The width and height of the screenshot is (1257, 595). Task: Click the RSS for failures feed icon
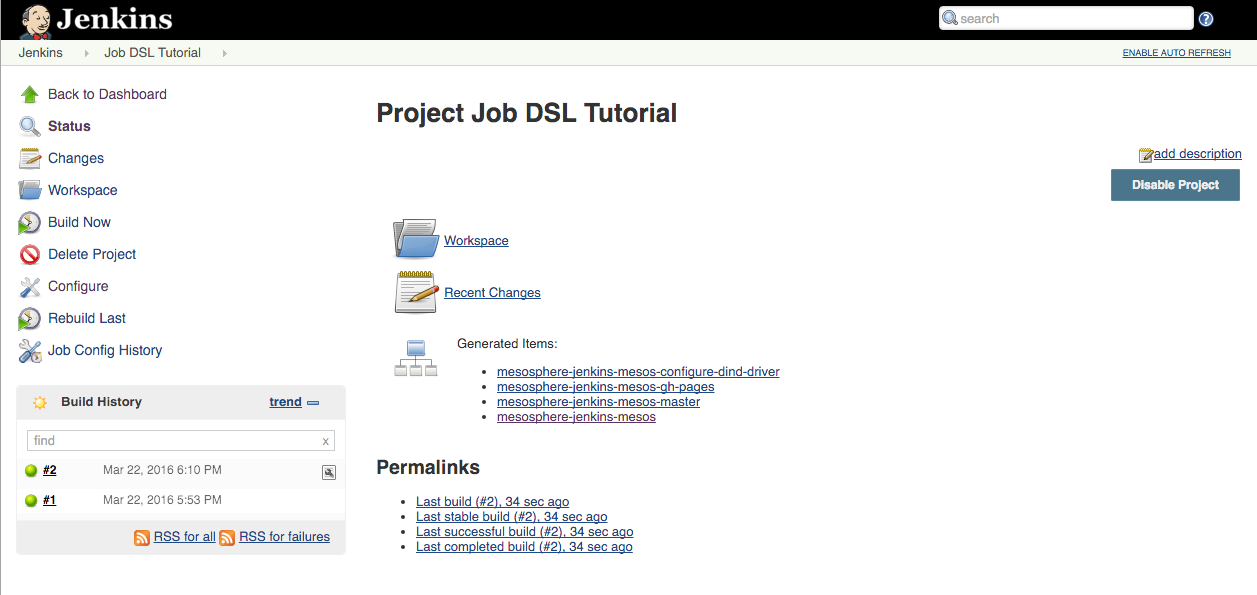[227, 537]
